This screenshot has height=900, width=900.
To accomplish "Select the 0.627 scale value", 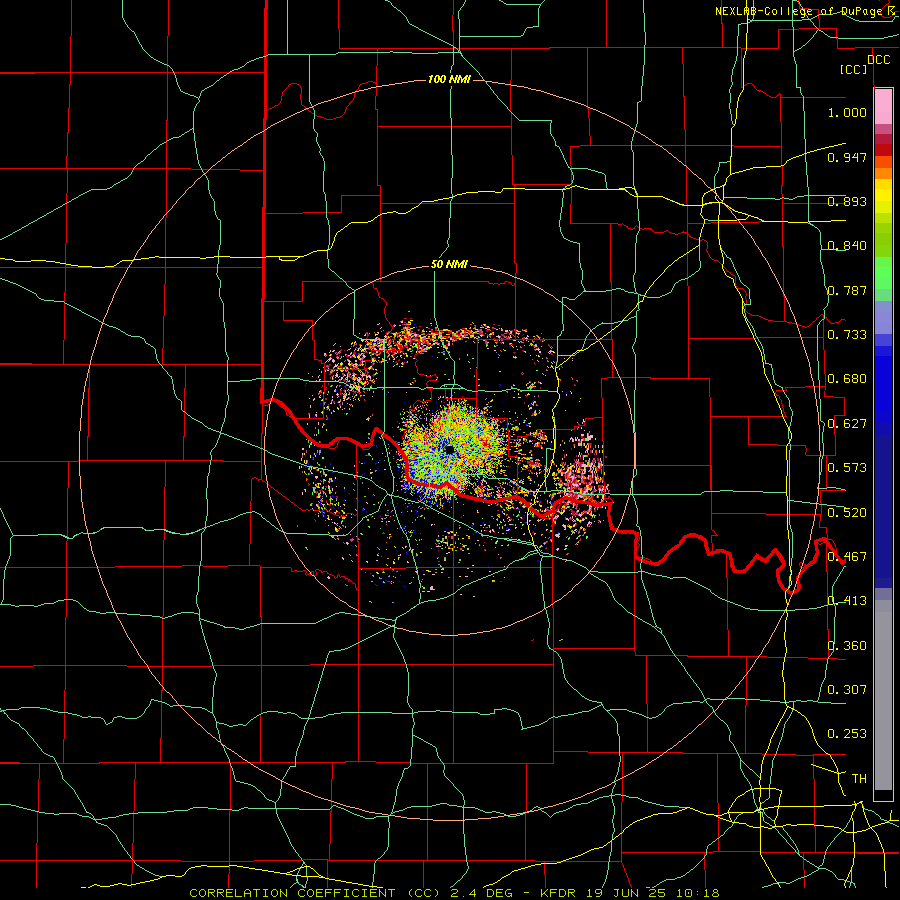I will tap(847, 424).
